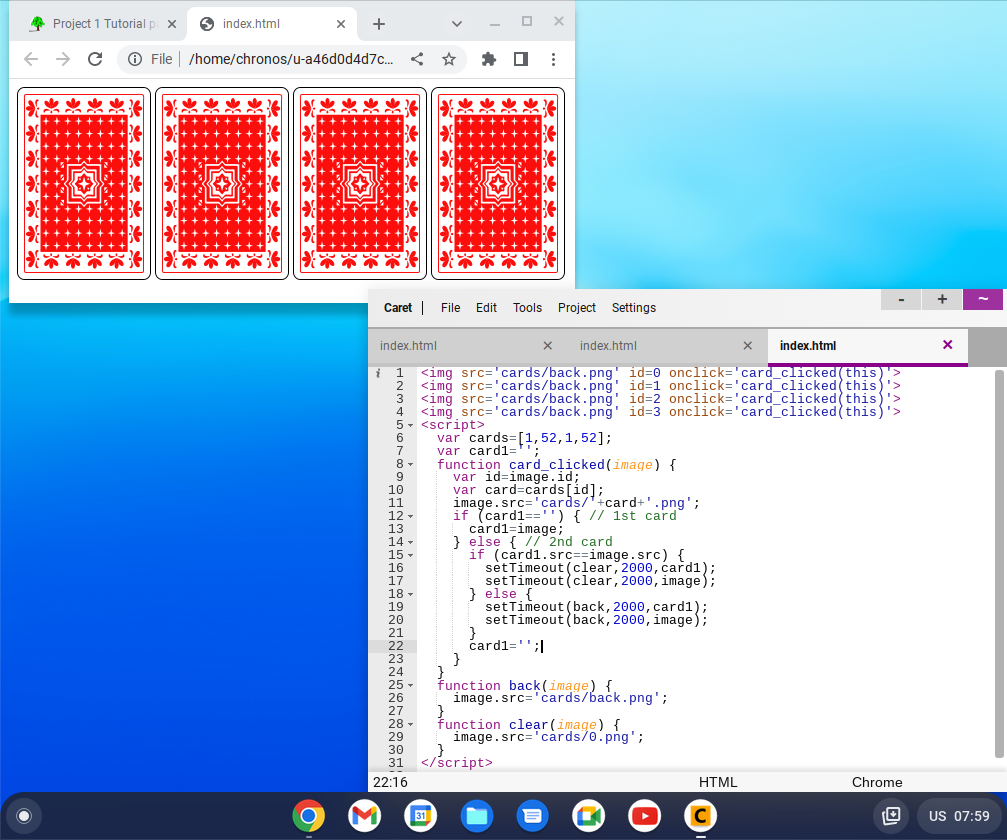Collapse card_clicked function fold at line 8

click(411, 464)
